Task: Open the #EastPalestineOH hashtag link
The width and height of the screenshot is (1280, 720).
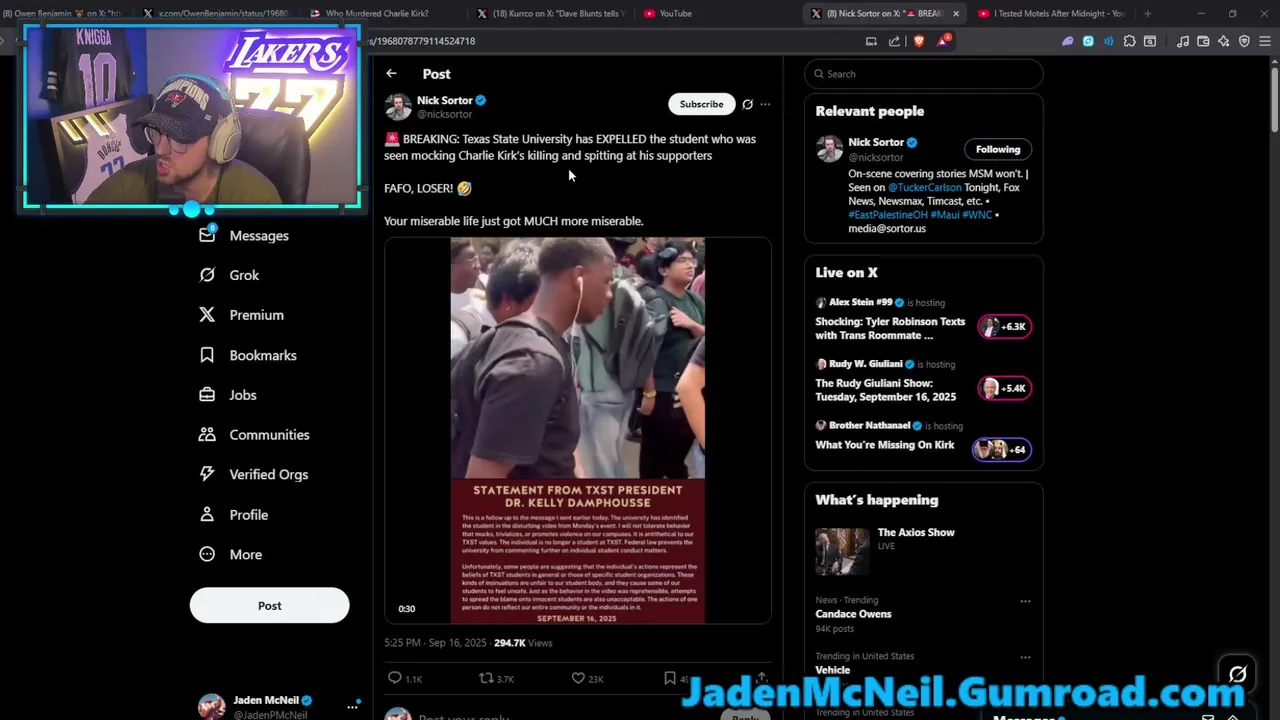Action: 888,215
